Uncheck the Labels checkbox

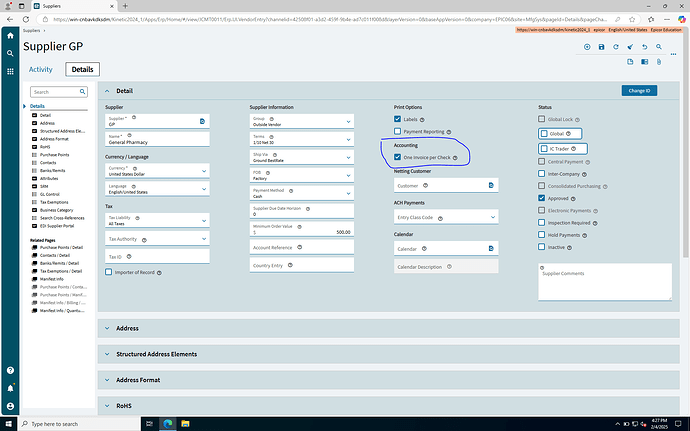(397, 119)
